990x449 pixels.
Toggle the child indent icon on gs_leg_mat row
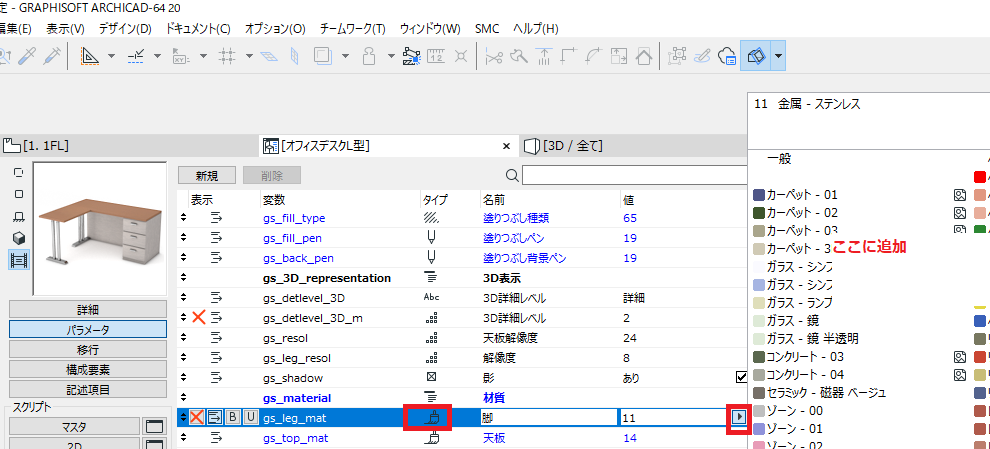215,418
